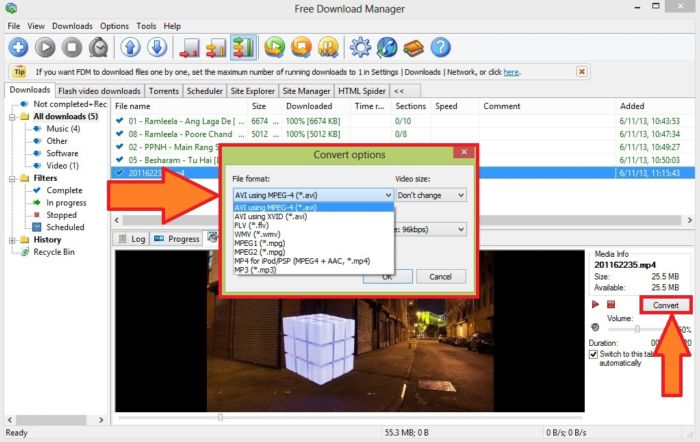Open the Video size dropdown
This screenshot has height=442, width=700.
[x=431, y=195]
